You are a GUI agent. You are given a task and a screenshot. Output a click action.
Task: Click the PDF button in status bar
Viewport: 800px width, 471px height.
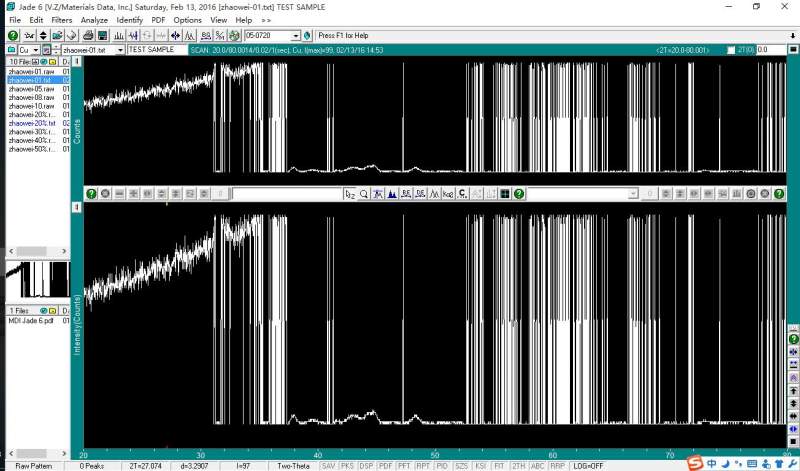point(385,466)
